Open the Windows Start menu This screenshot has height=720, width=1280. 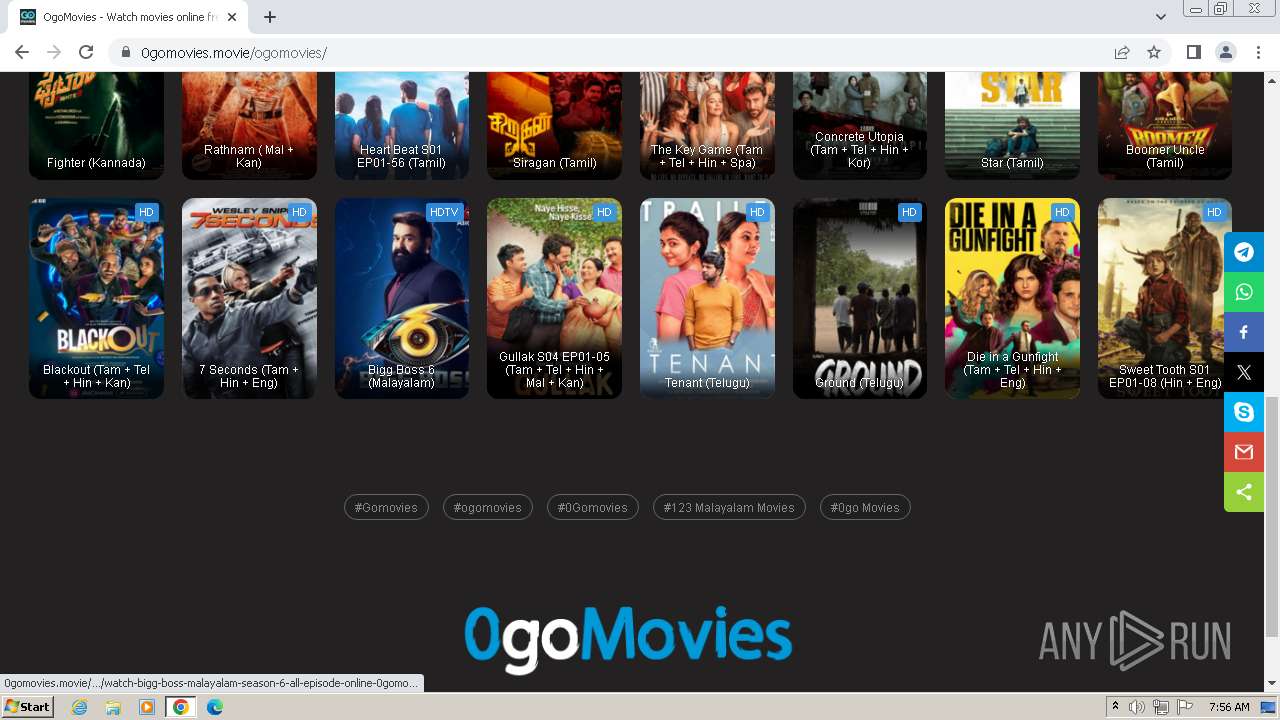[28, 707]
